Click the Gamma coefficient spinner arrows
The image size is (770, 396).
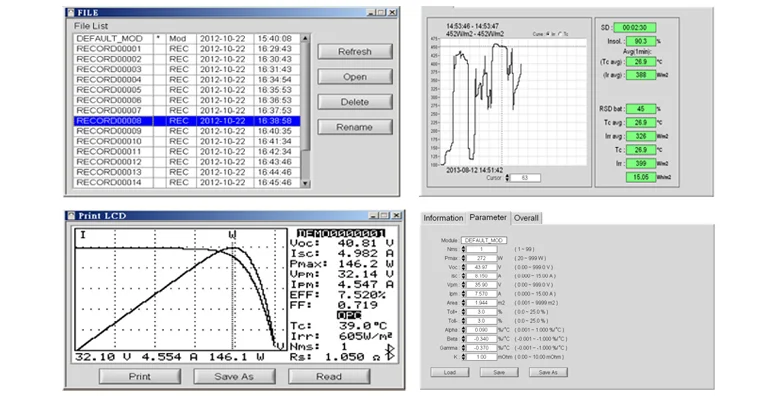coord(463,348)
